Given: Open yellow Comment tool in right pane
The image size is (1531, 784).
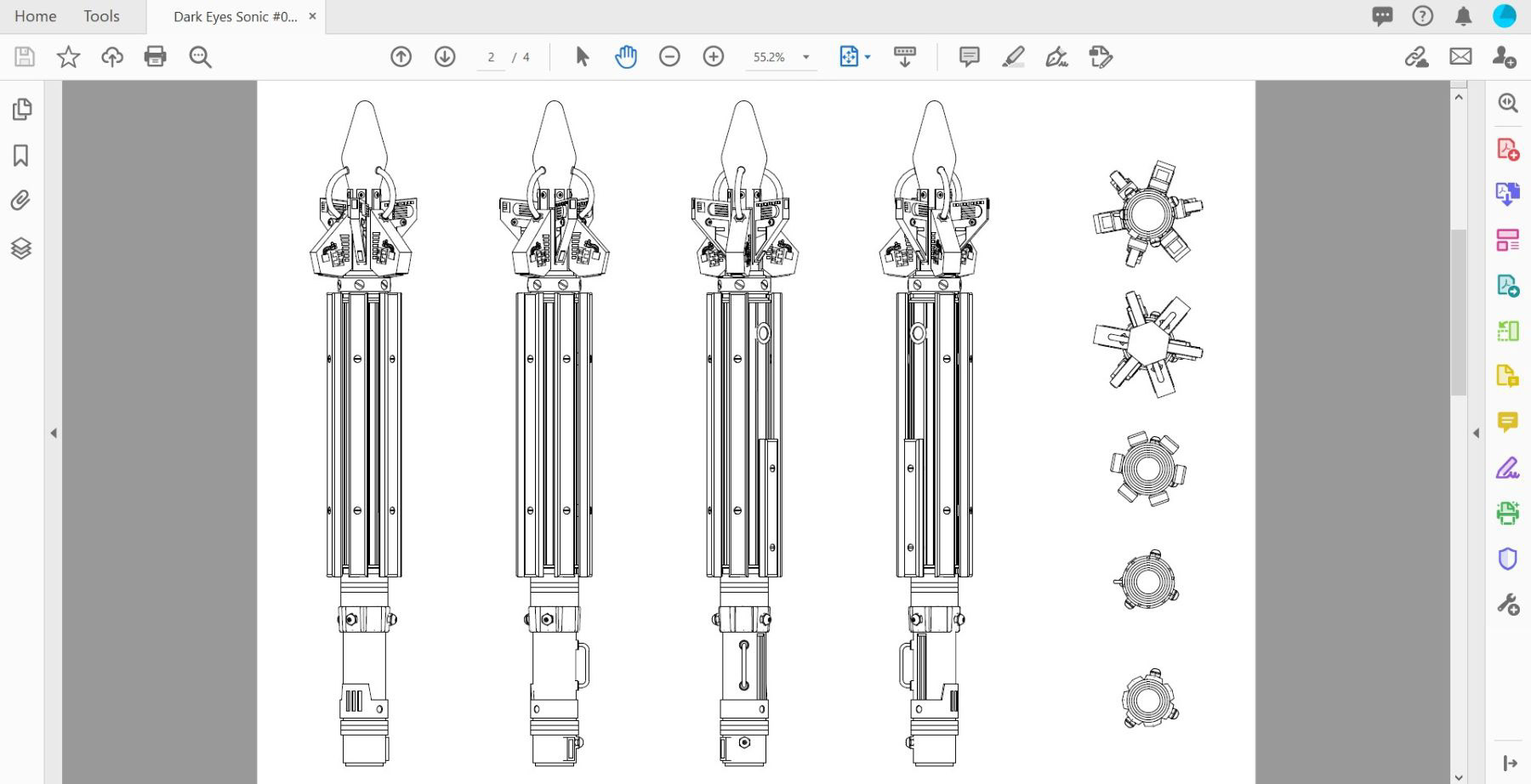Looking at the screenshot, I should [x=1508, y=422].
